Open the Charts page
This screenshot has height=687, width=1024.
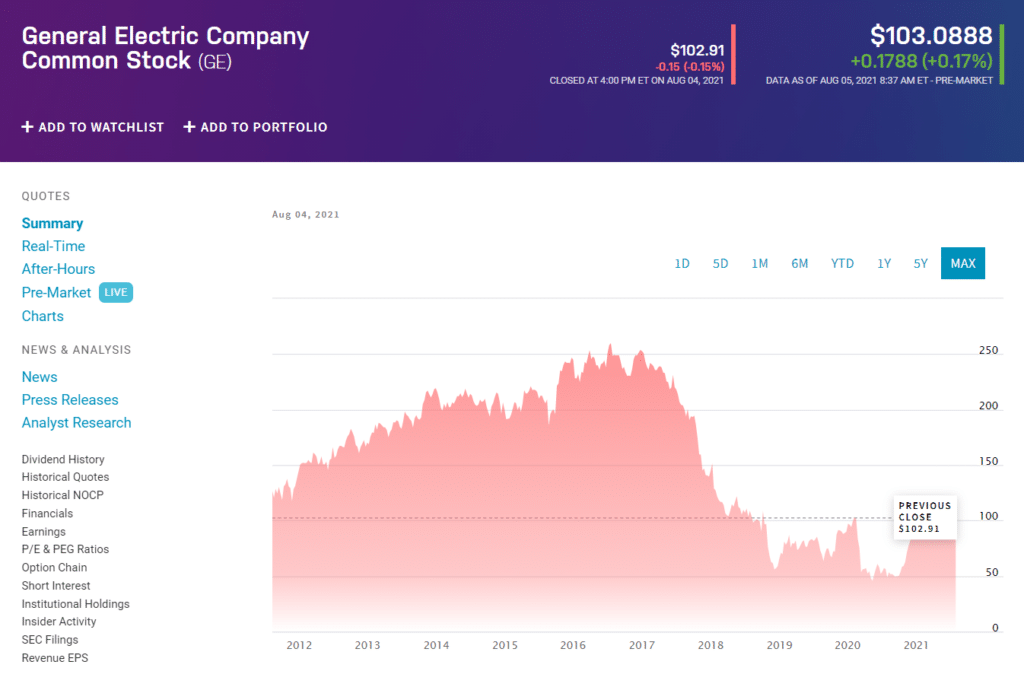[42, 316]
